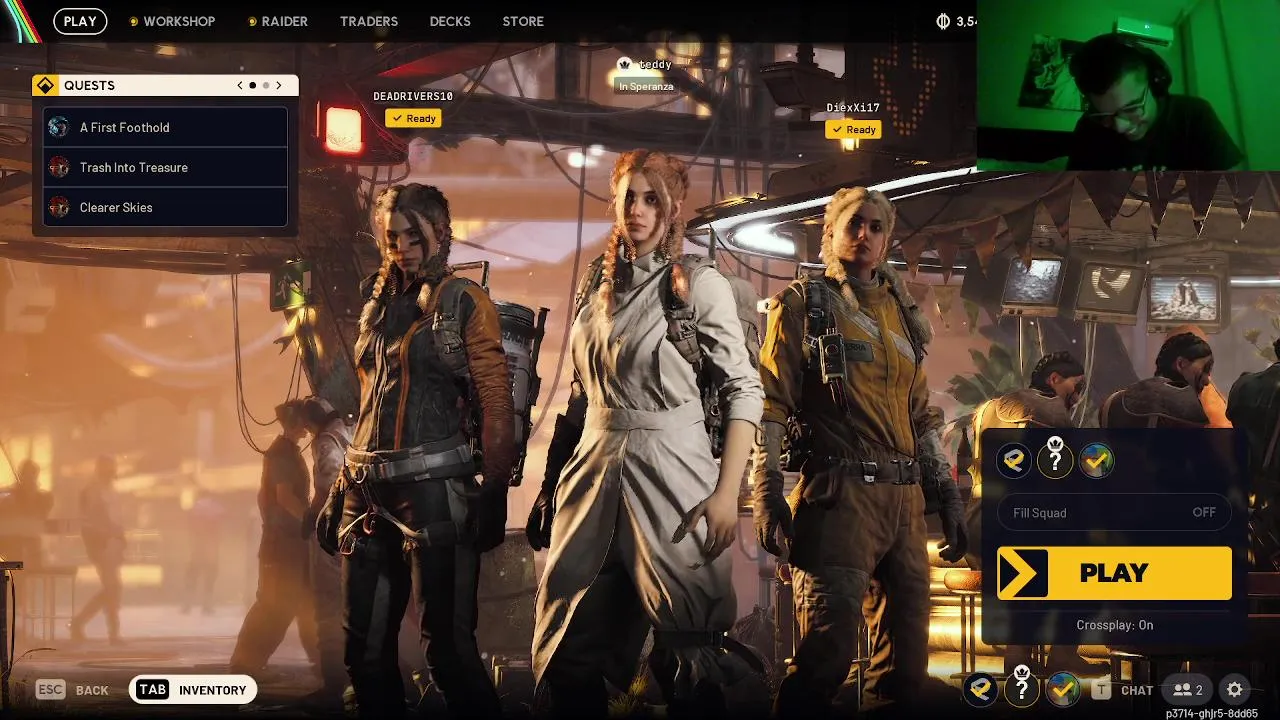Select the DEADRIVERS10 player name
1280x720 pixels.
413,96
